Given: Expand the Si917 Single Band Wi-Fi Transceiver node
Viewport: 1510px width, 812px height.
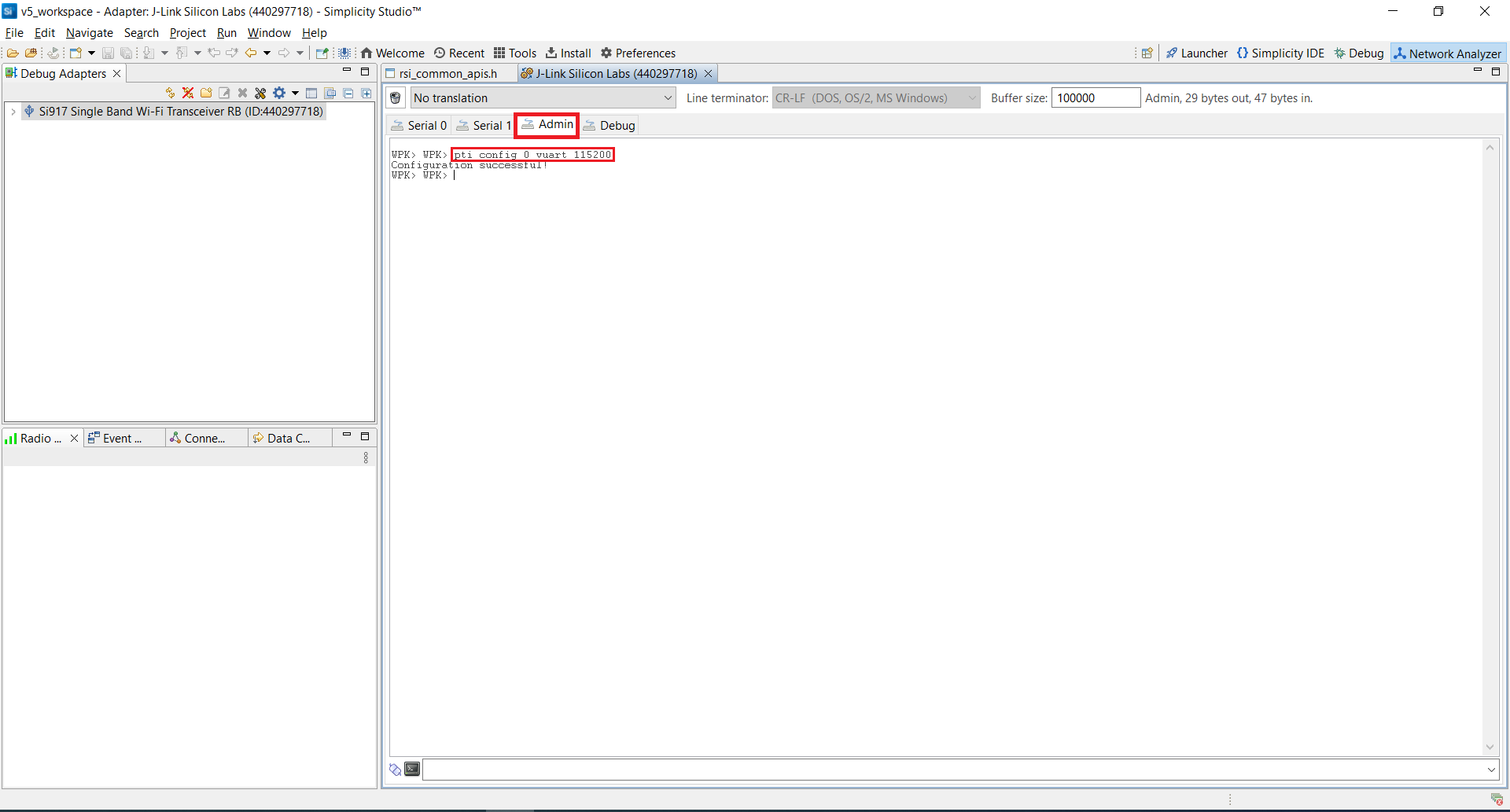Looking at the screenshot, I should [x=13, y=112].
